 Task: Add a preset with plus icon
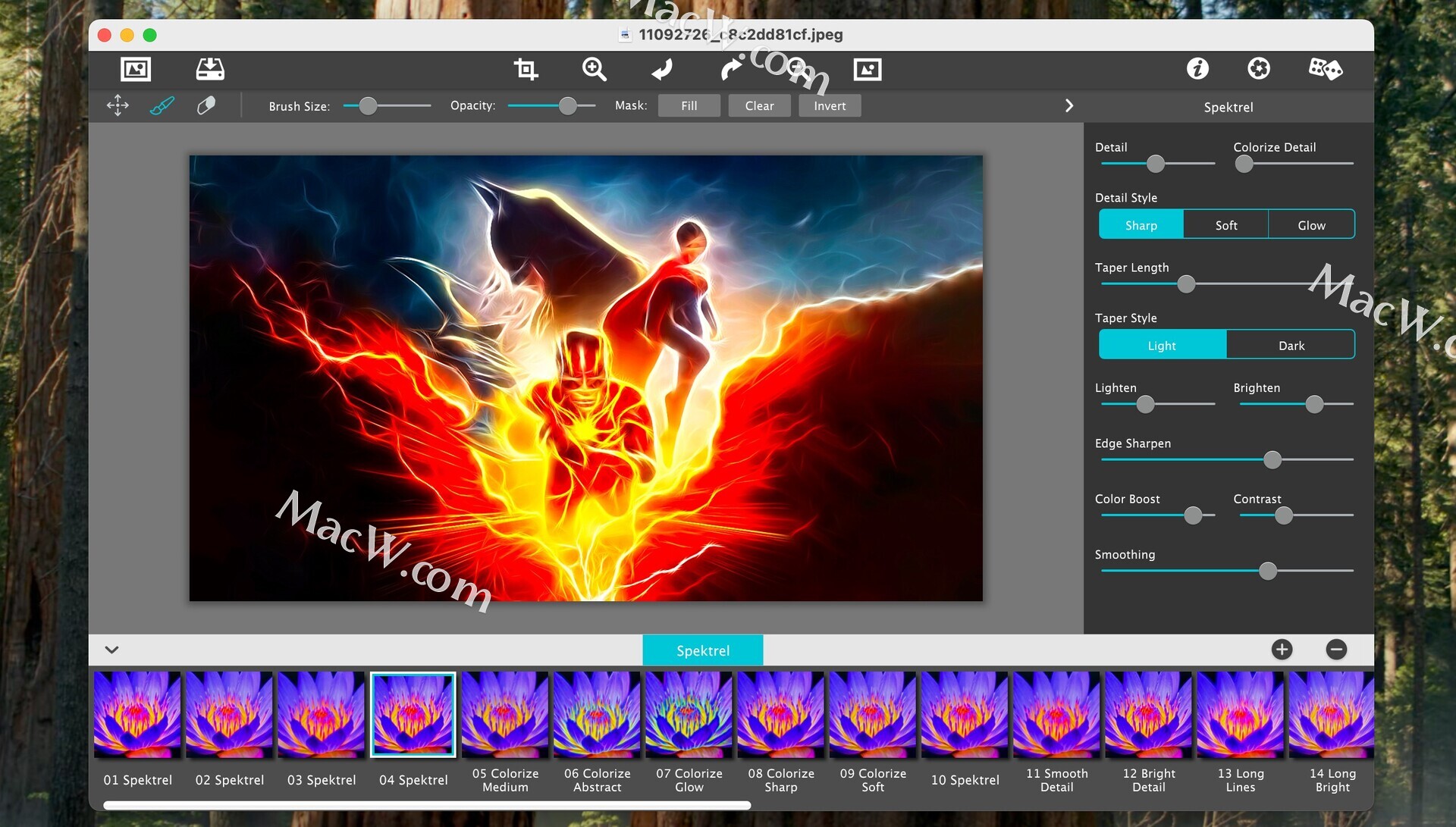1282,650
